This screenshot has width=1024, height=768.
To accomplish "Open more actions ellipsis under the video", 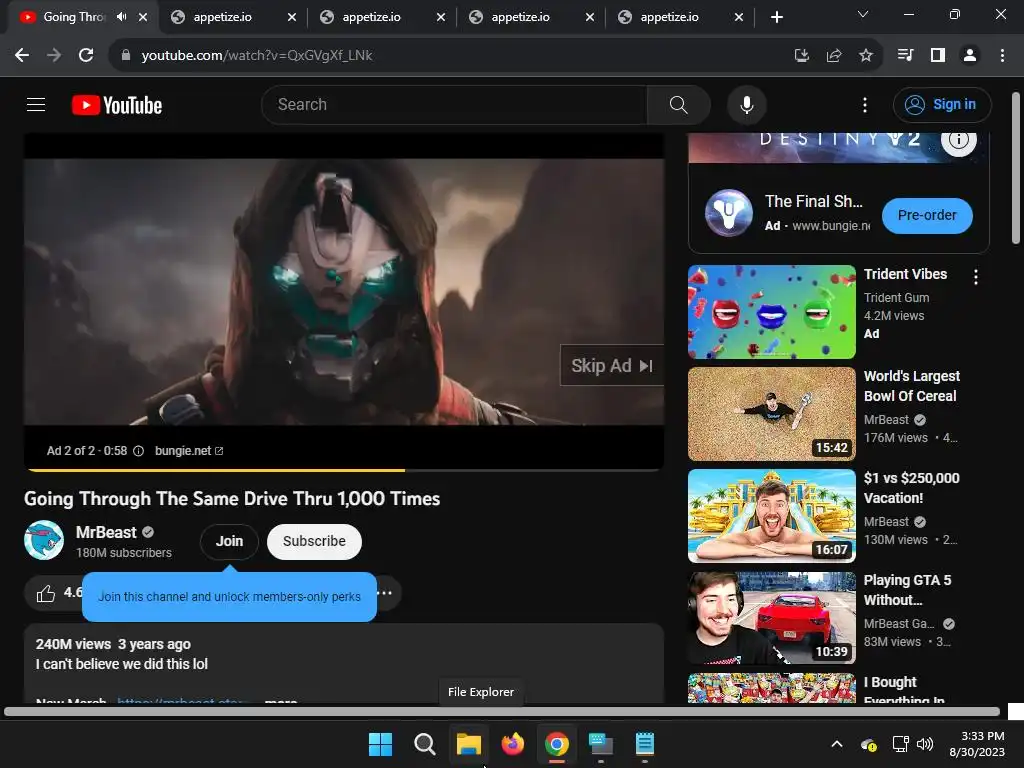I will click(x=385, y=593).
